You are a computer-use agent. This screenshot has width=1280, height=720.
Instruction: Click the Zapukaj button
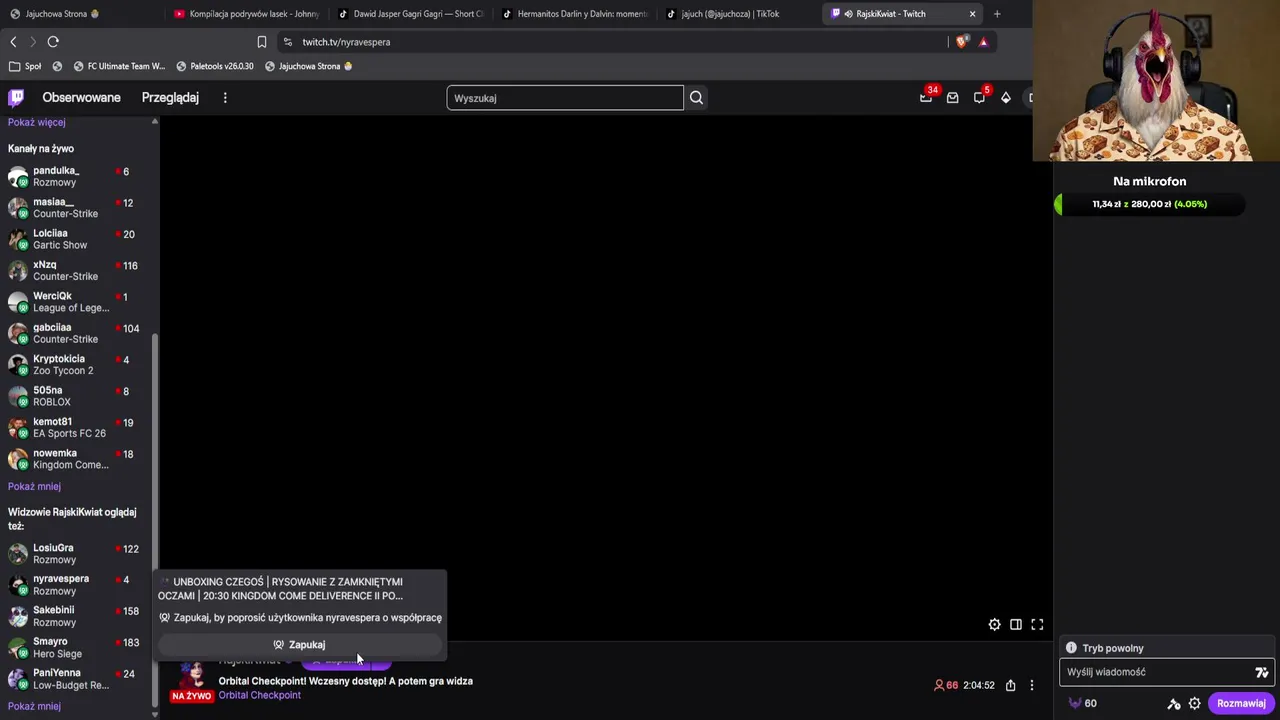299,645
